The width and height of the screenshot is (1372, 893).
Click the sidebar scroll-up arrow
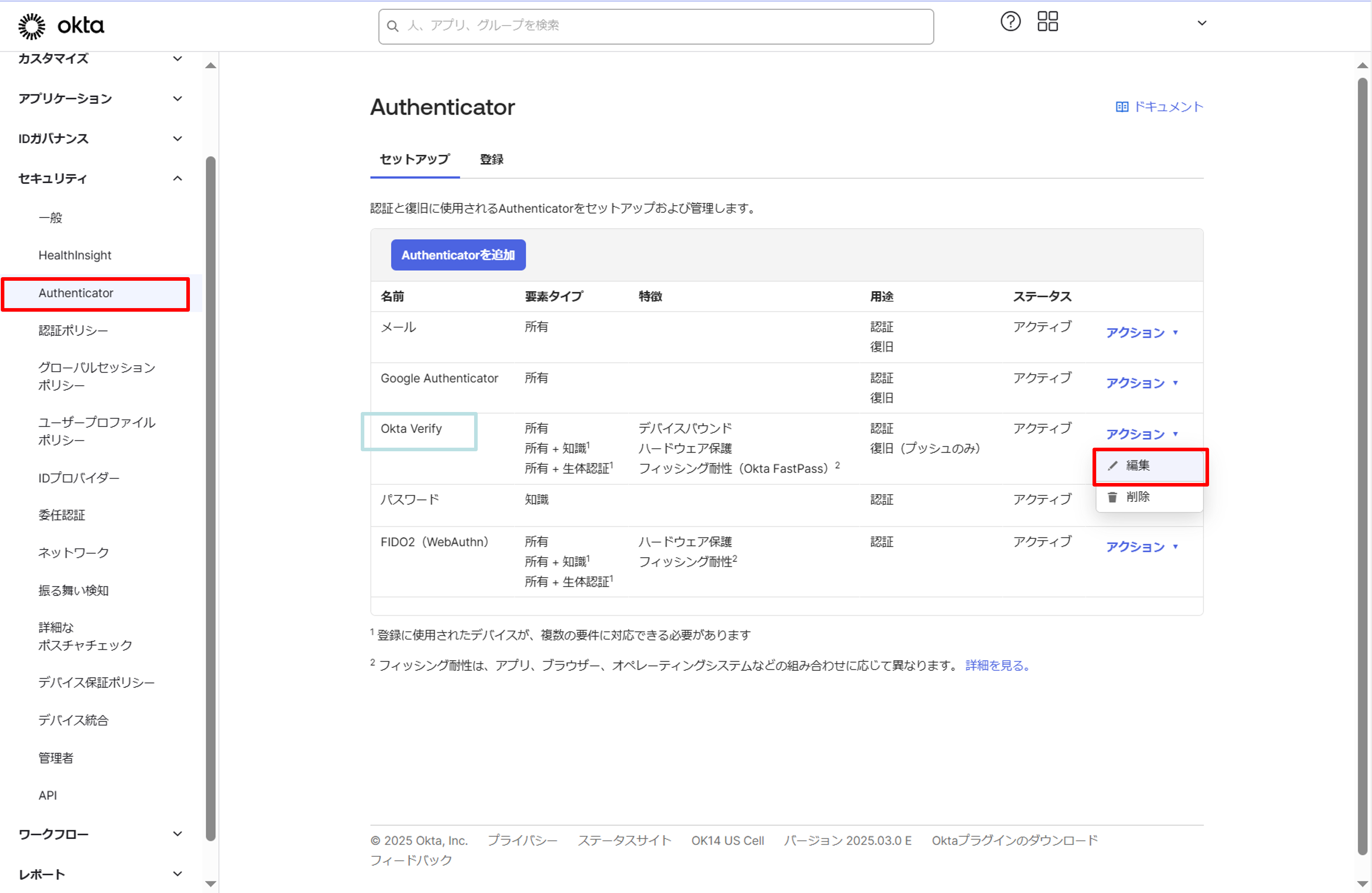click(211, 65)
